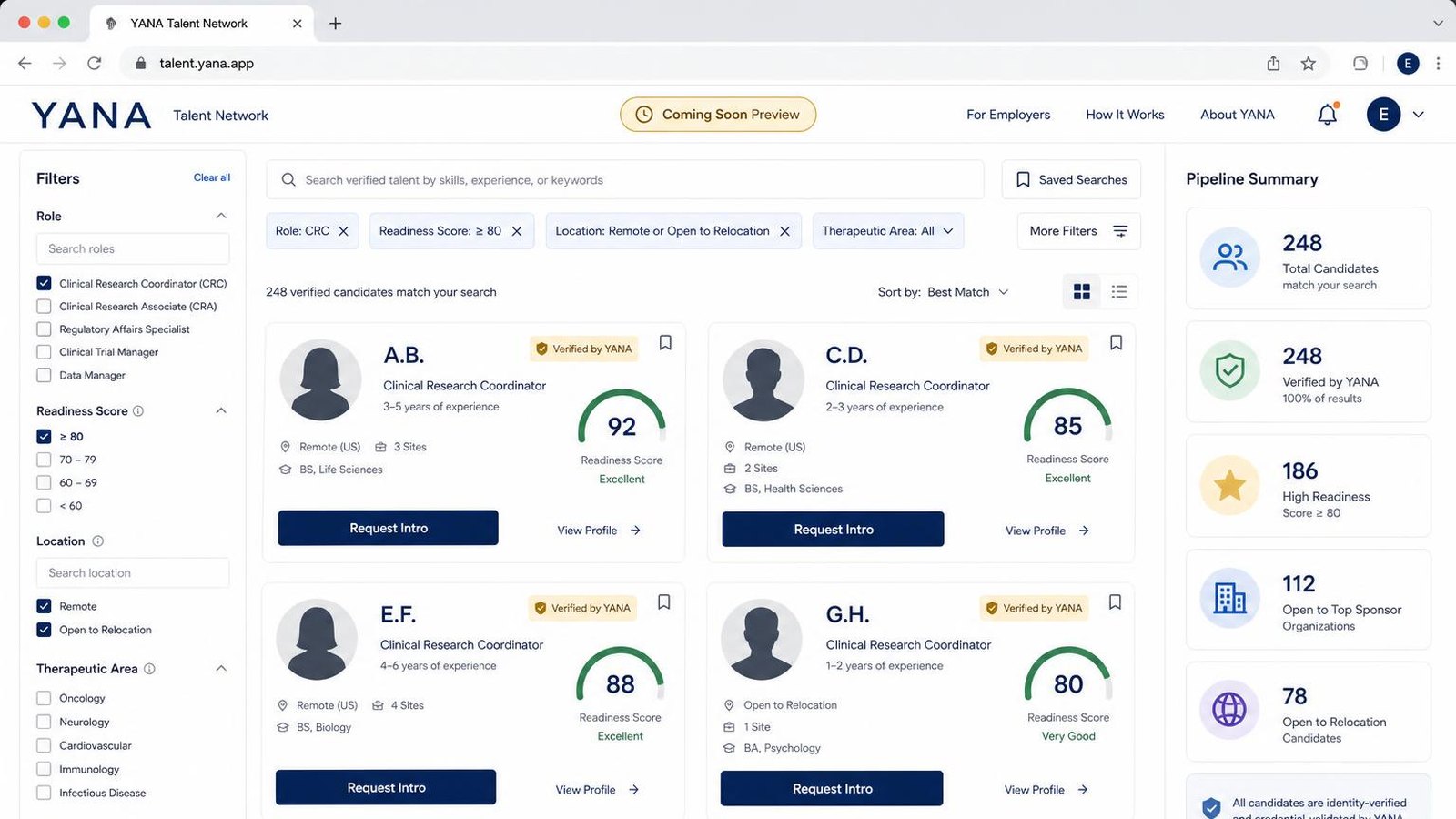Click Coming Soon Preview badge
Image resolution: width=1456 pixels, height=819 pixels.
pyautogui.click(x=718, y=115)
